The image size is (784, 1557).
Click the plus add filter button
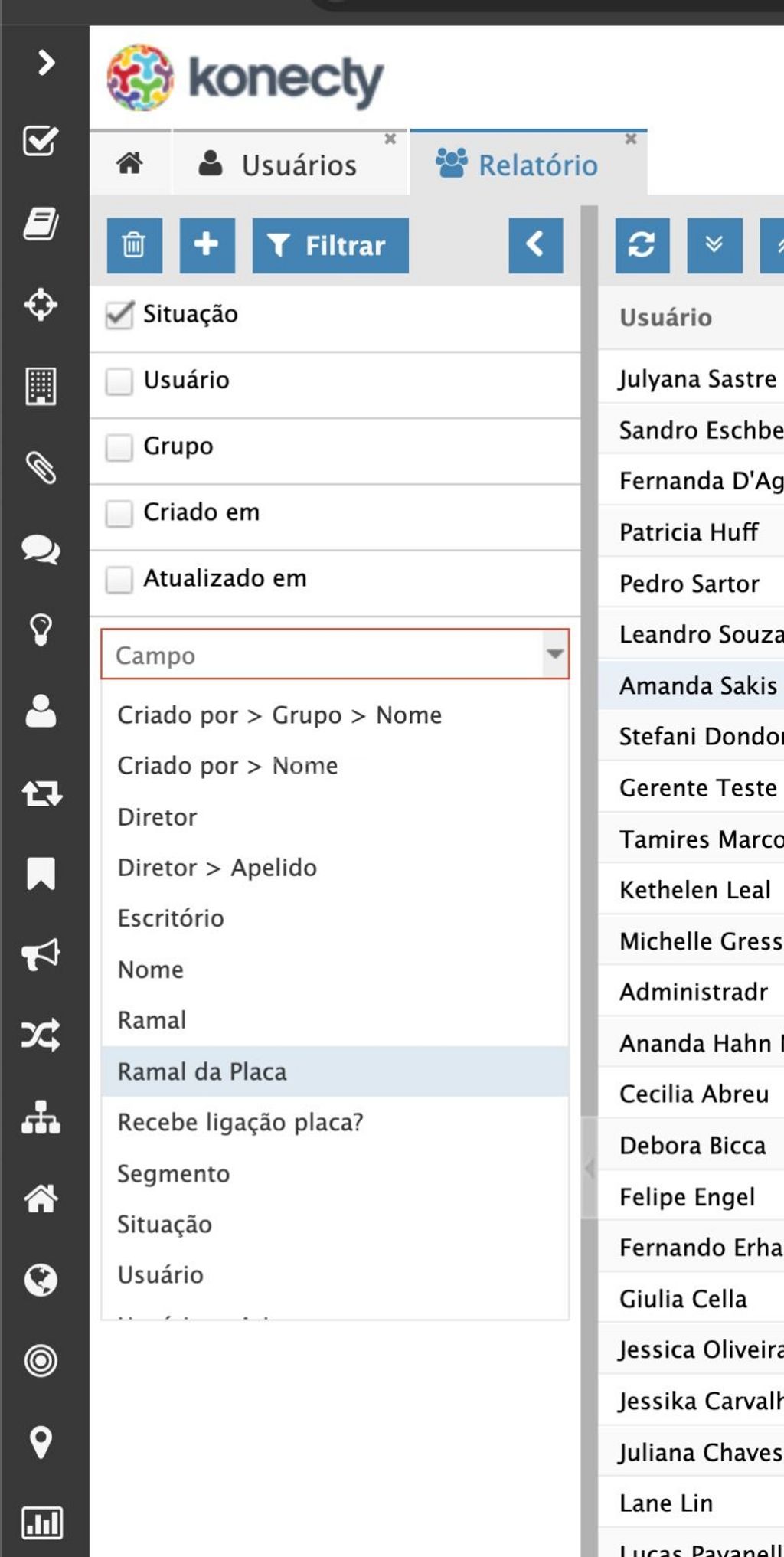[207, 245]
